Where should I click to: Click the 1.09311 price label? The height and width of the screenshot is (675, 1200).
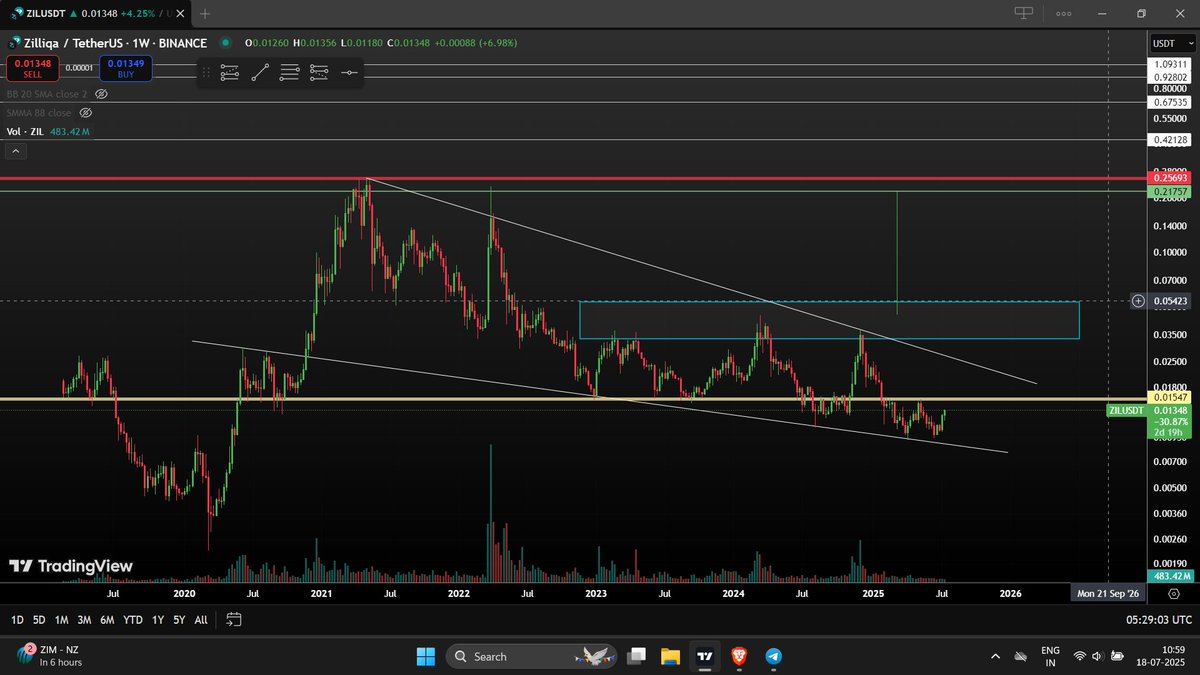pos(1171,64)
